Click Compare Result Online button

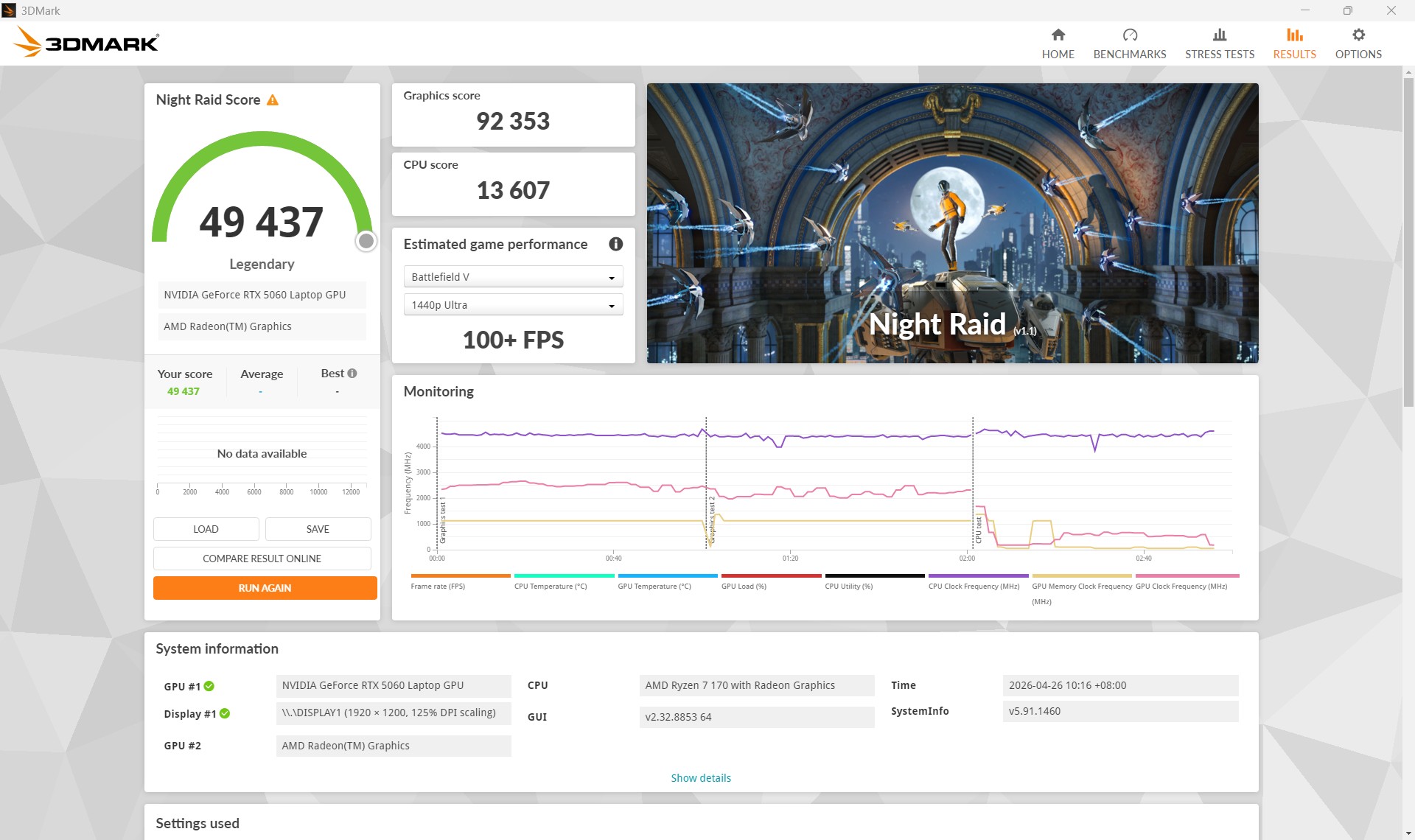click(x=262, y=559)
